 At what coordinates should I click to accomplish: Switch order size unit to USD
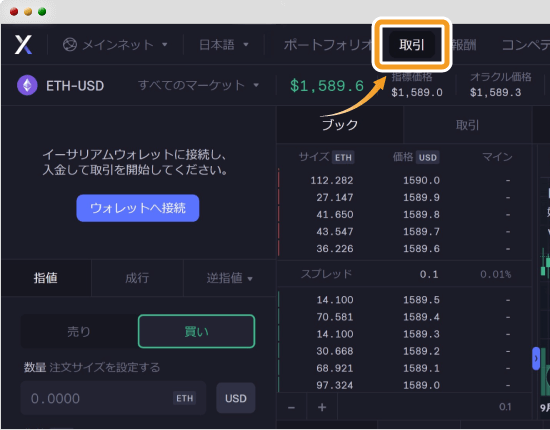point(236,398)
